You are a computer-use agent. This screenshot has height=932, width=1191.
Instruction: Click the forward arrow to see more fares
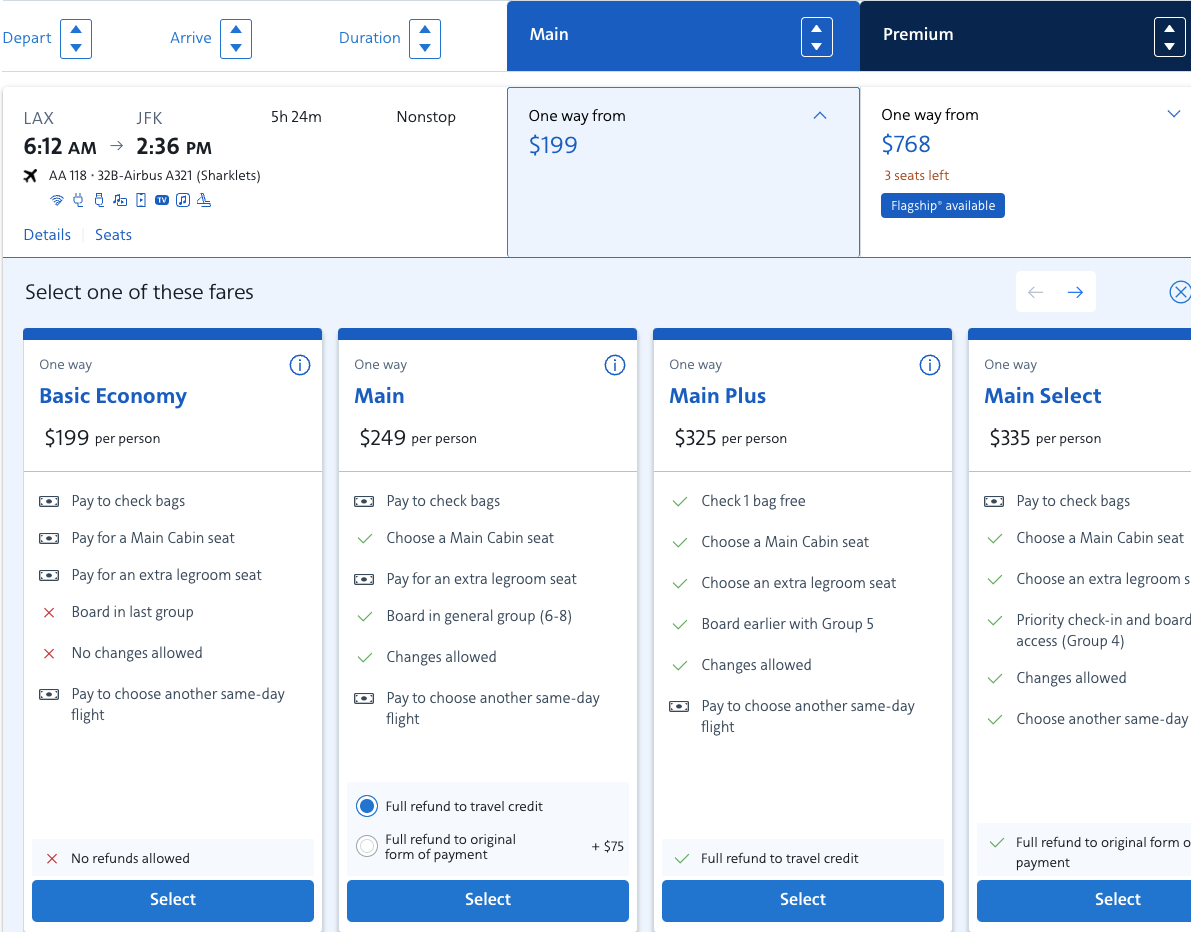coord(1075,292)
